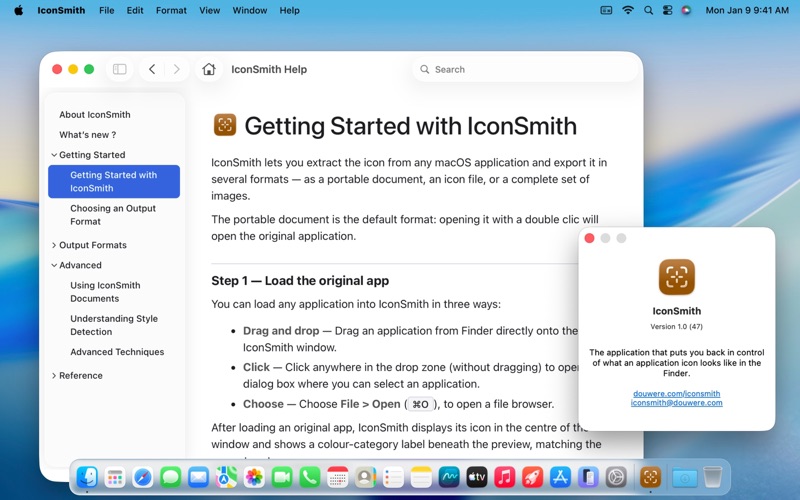Image resolution: width=800 pixels, height=500 pixels.
Task: Open App Store from the Dock
Action: (x=560, y=478)
